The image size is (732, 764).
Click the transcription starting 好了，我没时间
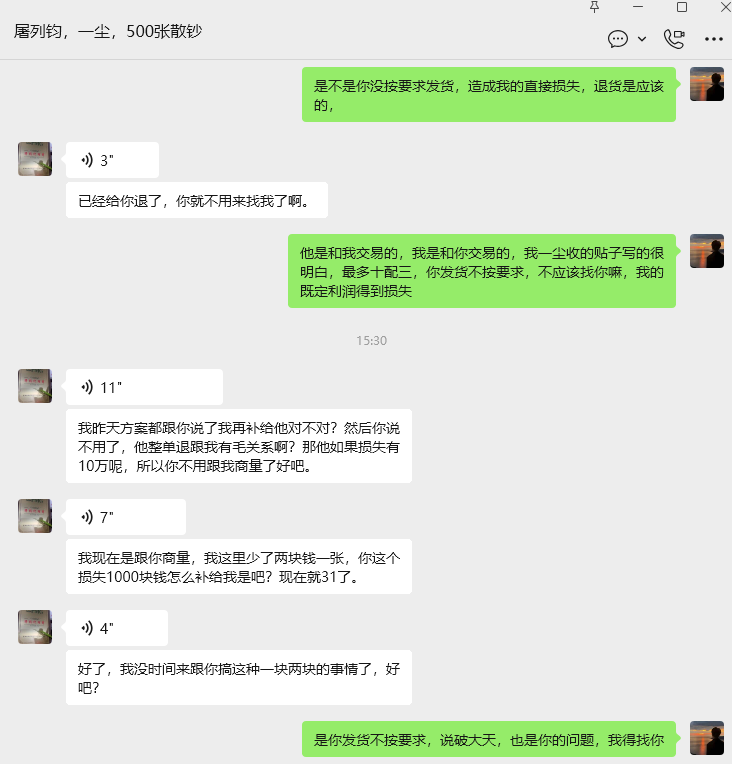click(x=239, y=678)
